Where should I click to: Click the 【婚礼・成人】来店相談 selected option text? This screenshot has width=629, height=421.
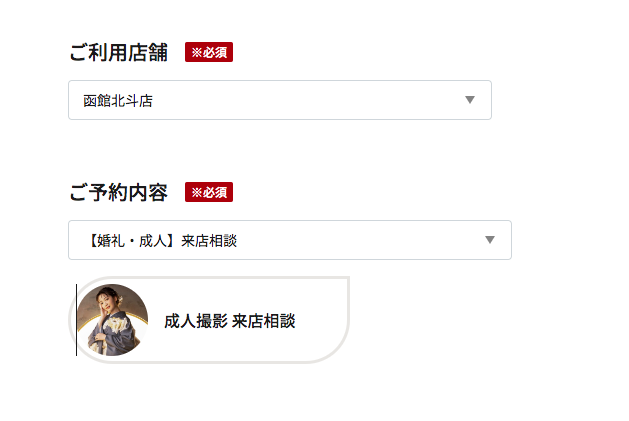[x=160, y=241]
